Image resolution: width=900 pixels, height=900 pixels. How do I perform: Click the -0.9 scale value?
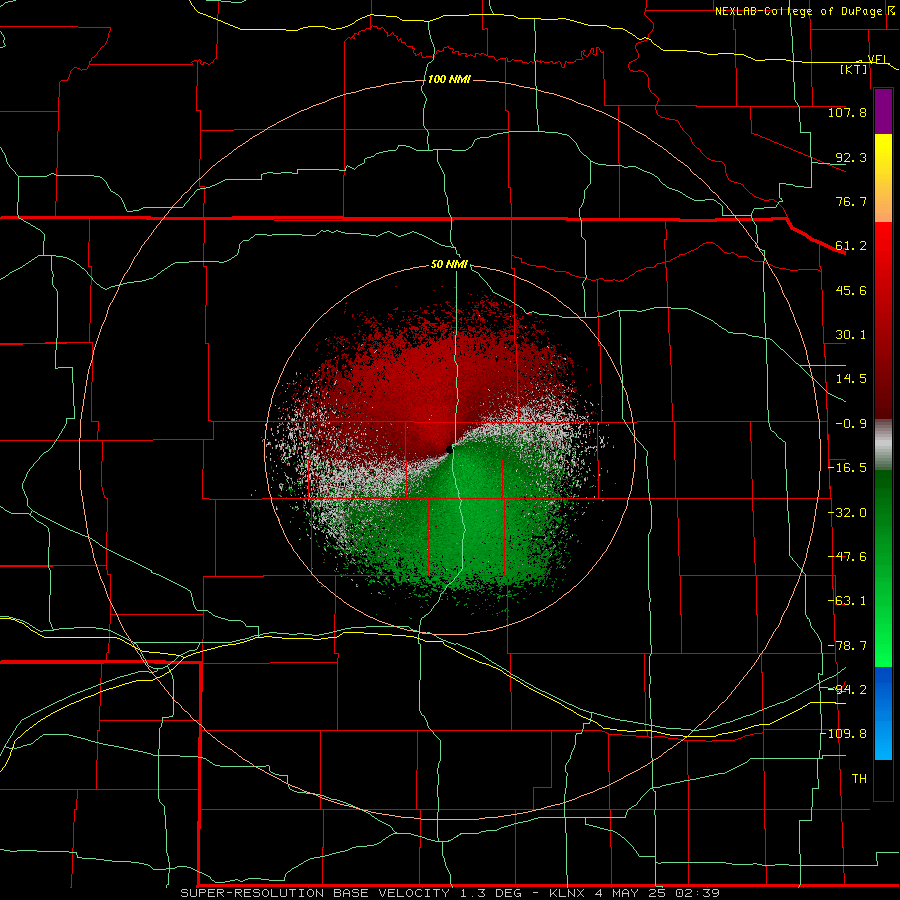tap(851, 424)
